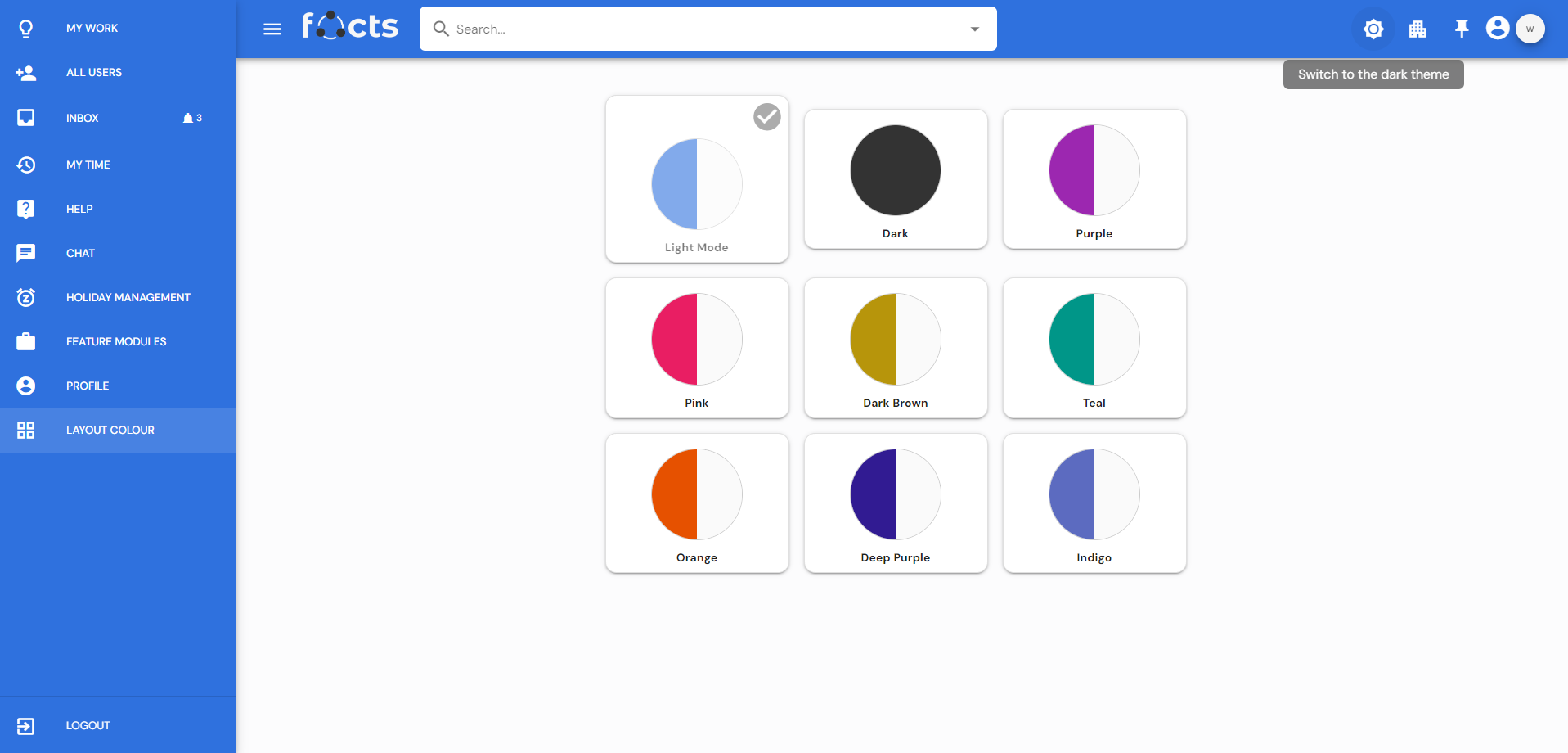Open My Work in the sidebar
The height and width of the screenshot is (753, 1568).
[92, 29]
